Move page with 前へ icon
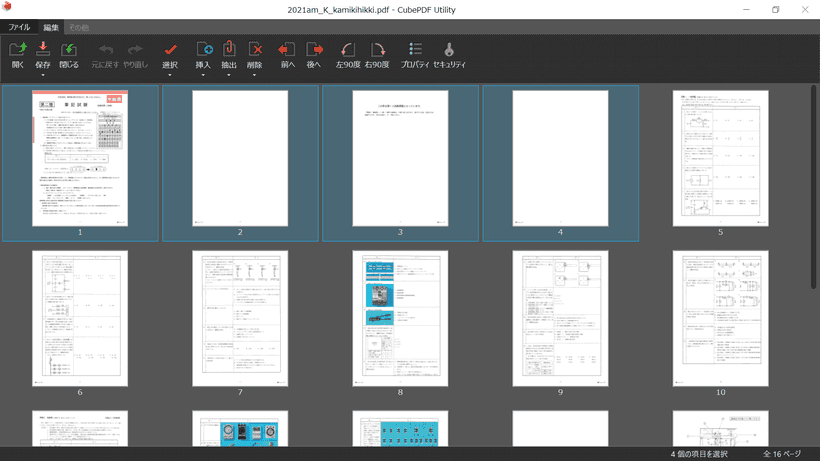The image size is (820, 461). (x=287, y=50)
